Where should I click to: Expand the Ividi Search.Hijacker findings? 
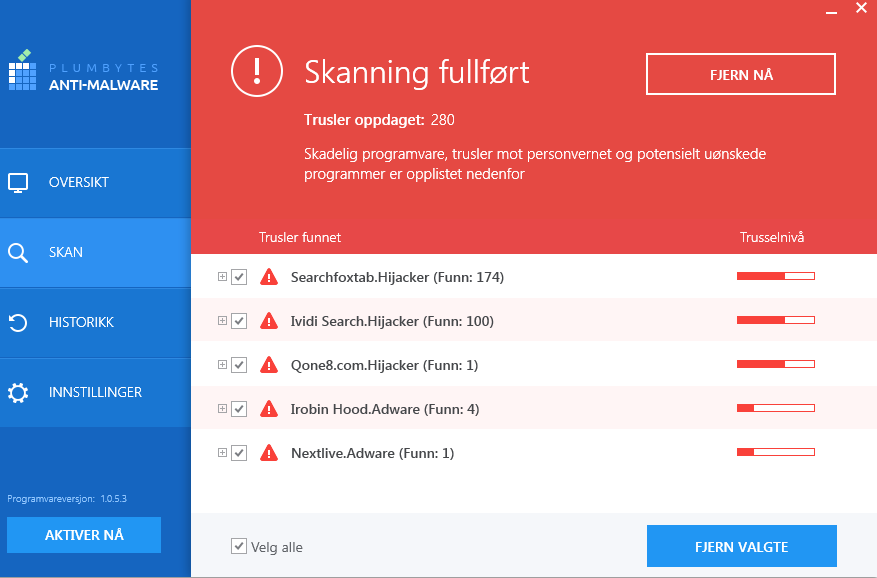[222, 321]
